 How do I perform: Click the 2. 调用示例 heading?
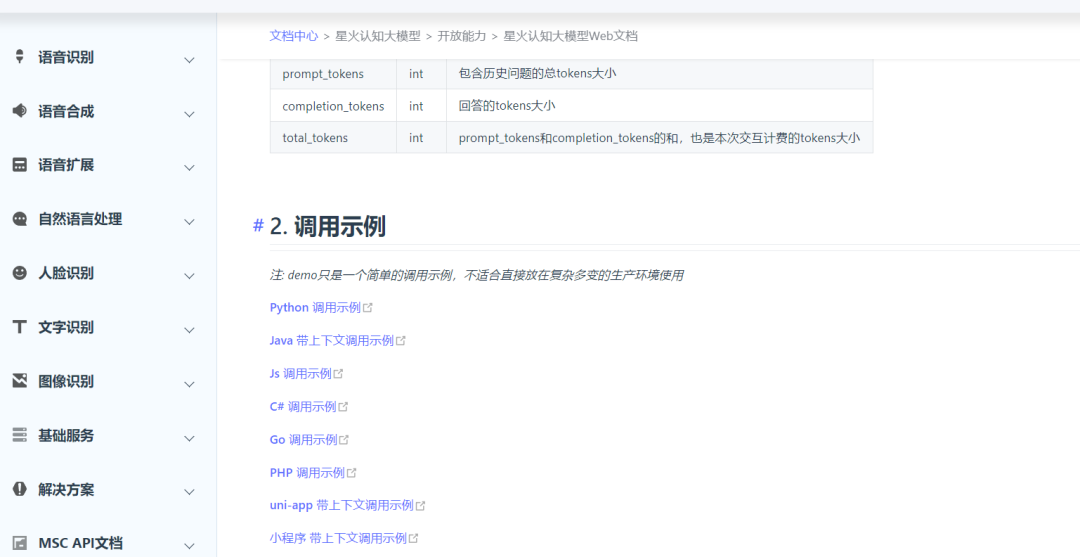pos(327,226)
